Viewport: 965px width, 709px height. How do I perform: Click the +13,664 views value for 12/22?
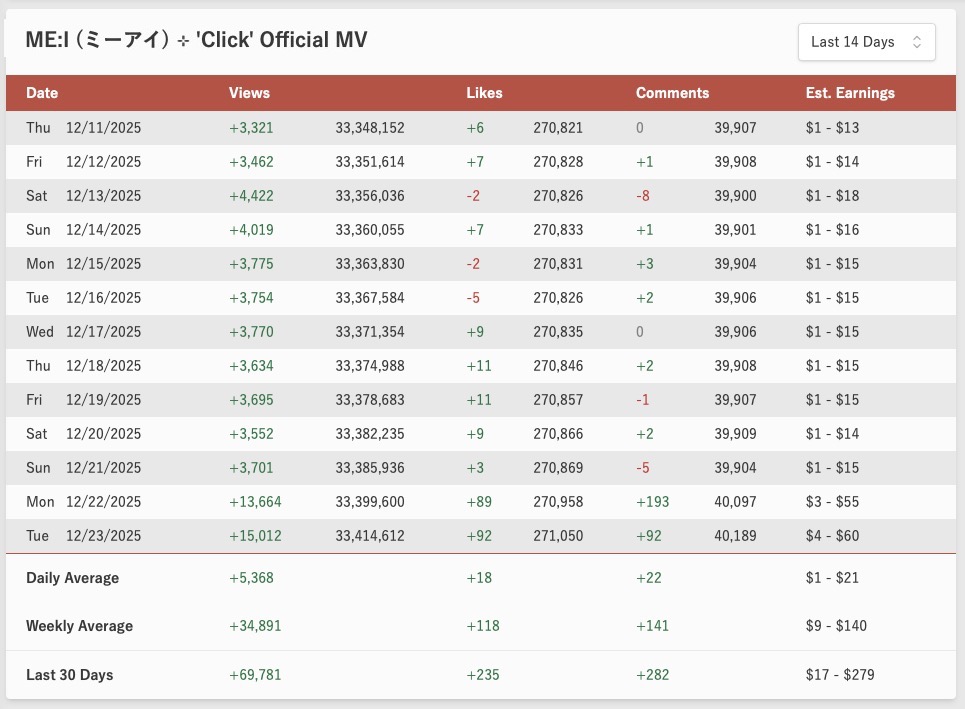[255, 502]
